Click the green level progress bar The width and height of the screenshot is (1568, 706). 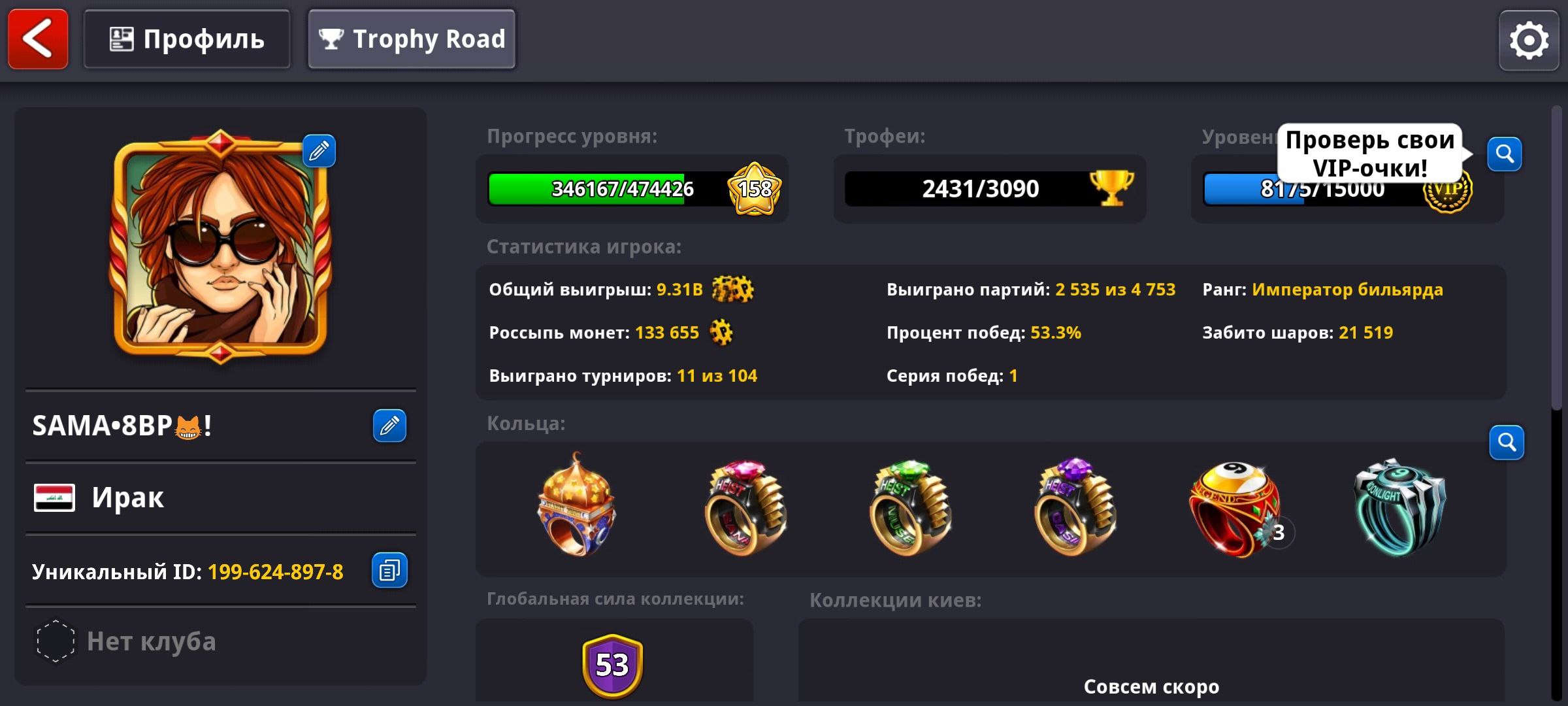[x=621, y=189]
